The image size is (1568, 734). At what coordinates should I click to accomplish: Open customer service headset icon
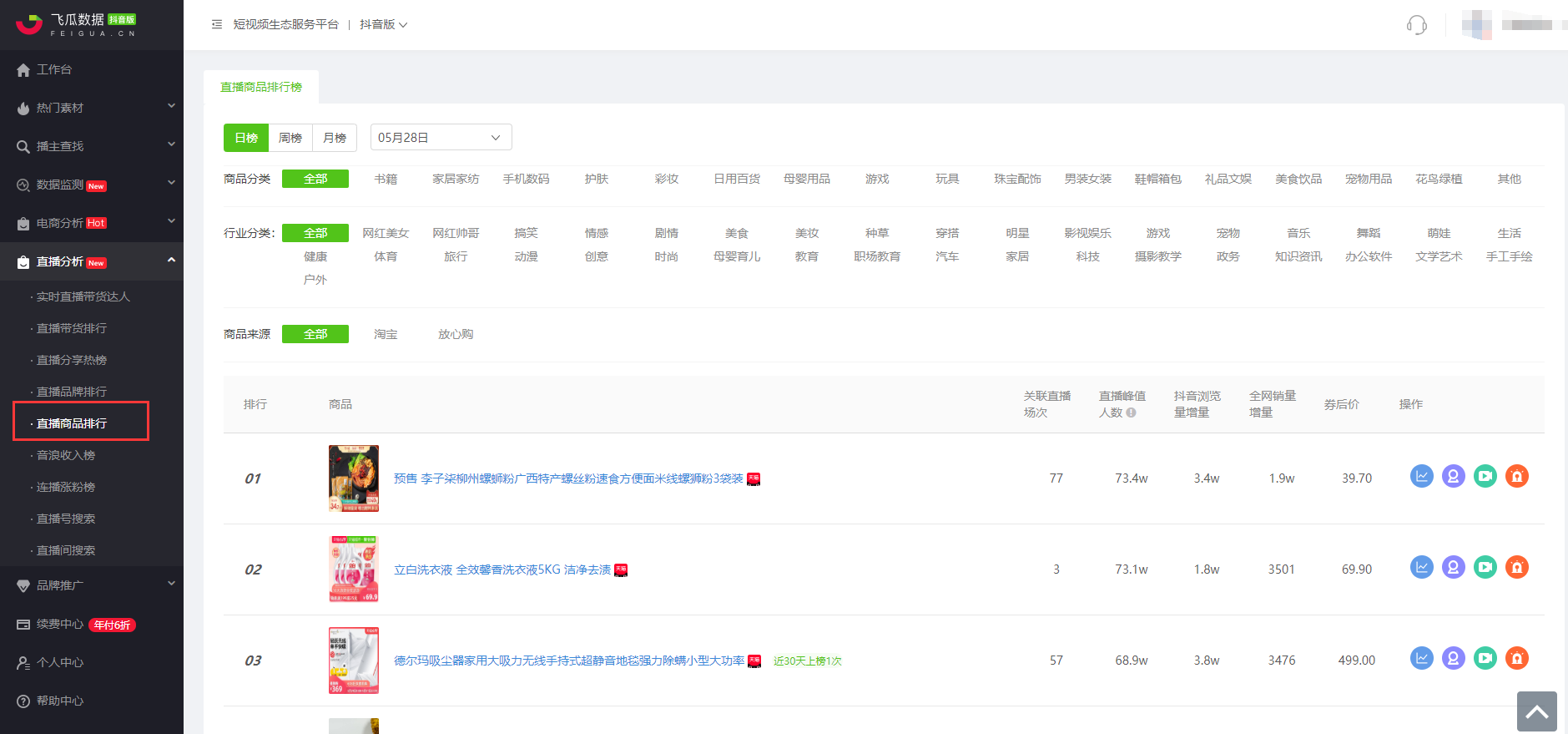(1416, 25)
